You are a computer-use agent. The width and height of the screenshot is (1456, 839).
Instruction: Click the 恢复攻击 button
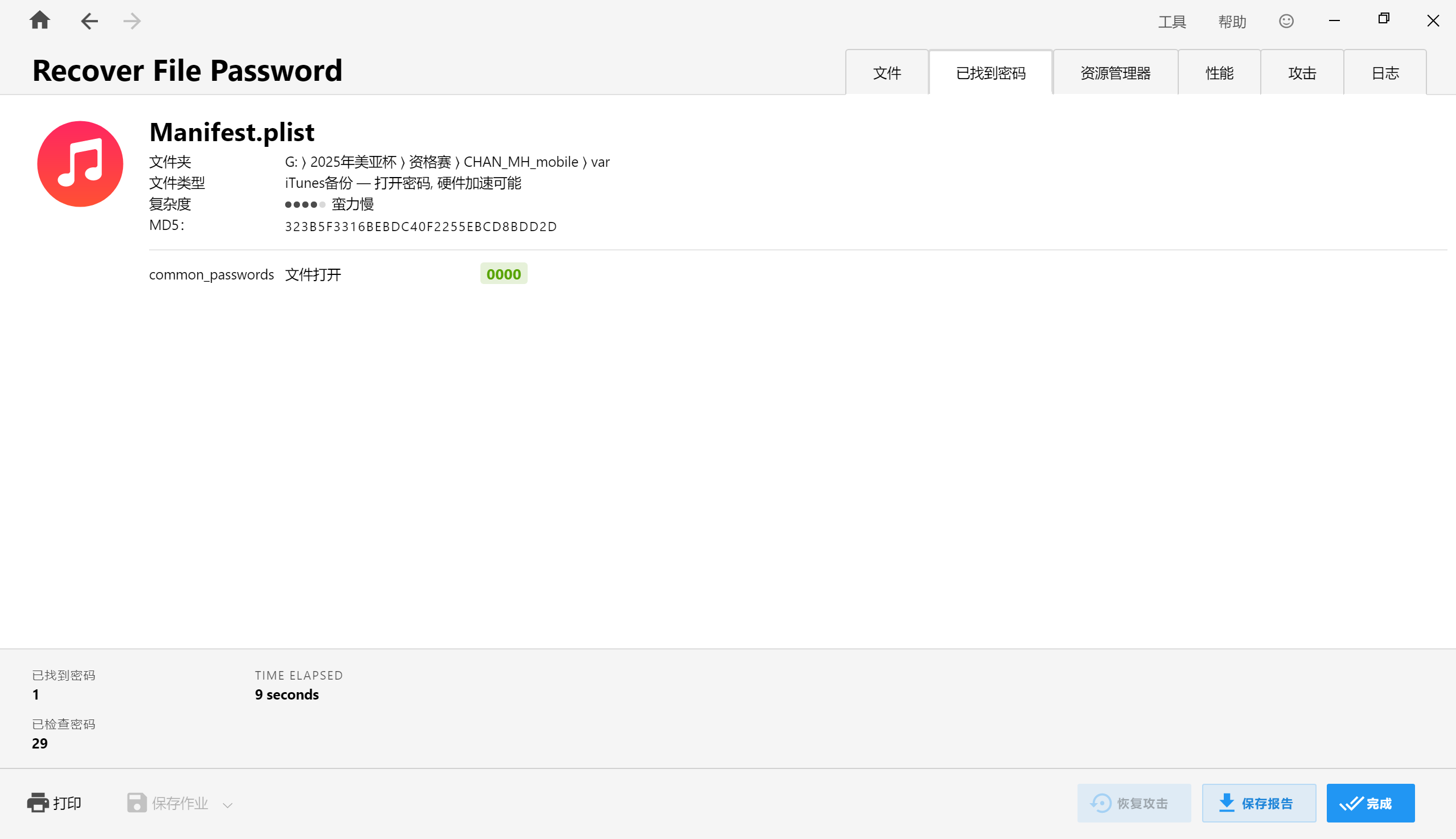[1133, 803]
